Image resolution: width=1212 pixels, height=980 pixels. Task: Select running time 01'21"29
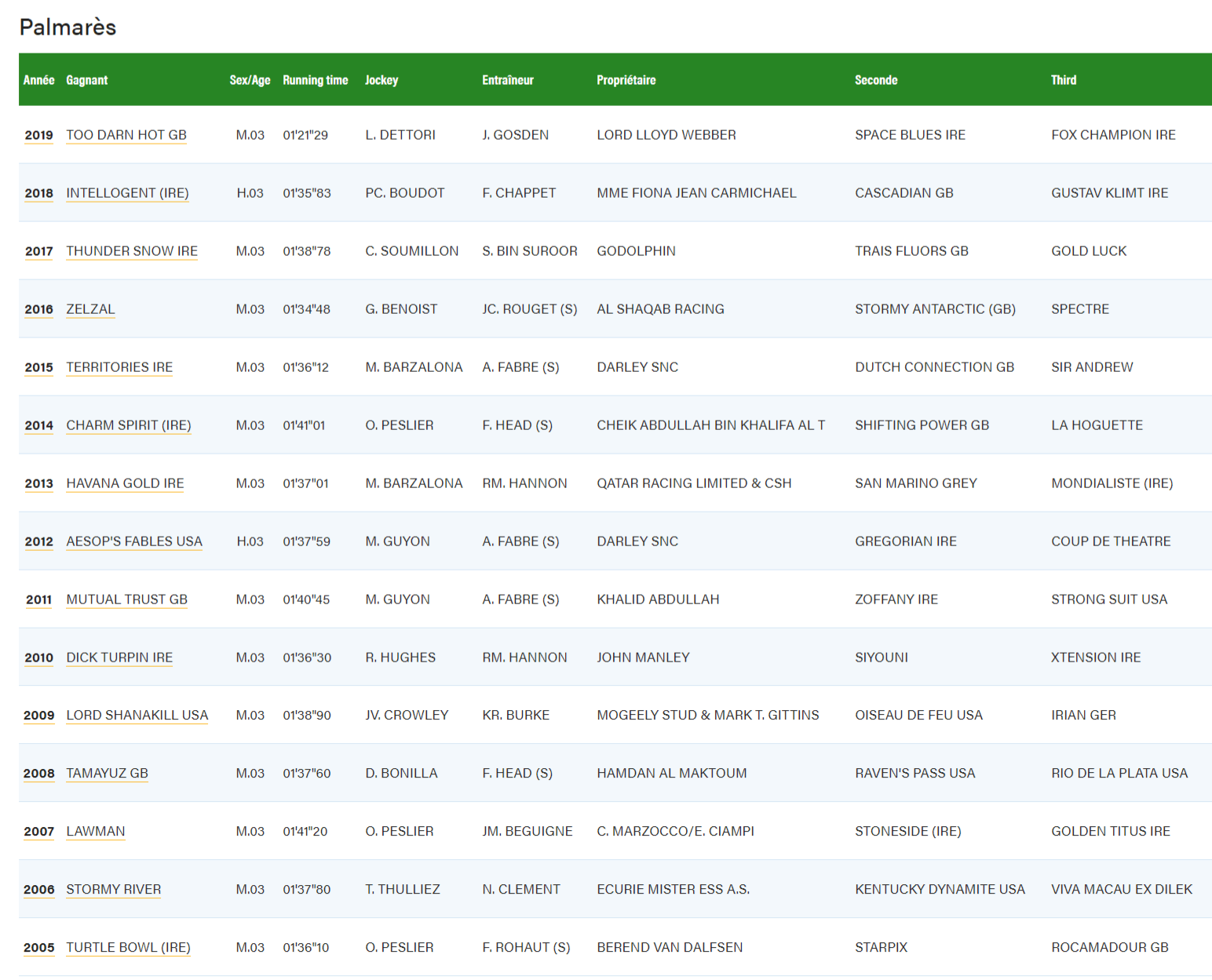[305, 135]
